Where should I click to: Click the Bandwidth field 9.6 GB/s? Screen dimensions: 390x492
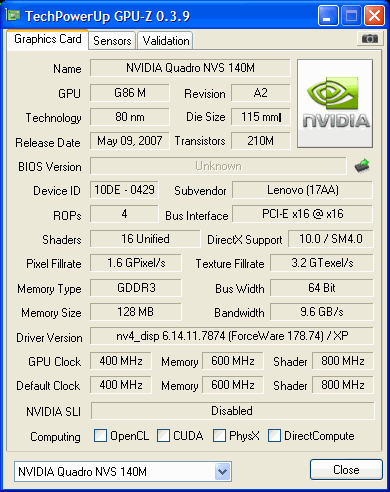pos(322,312)
